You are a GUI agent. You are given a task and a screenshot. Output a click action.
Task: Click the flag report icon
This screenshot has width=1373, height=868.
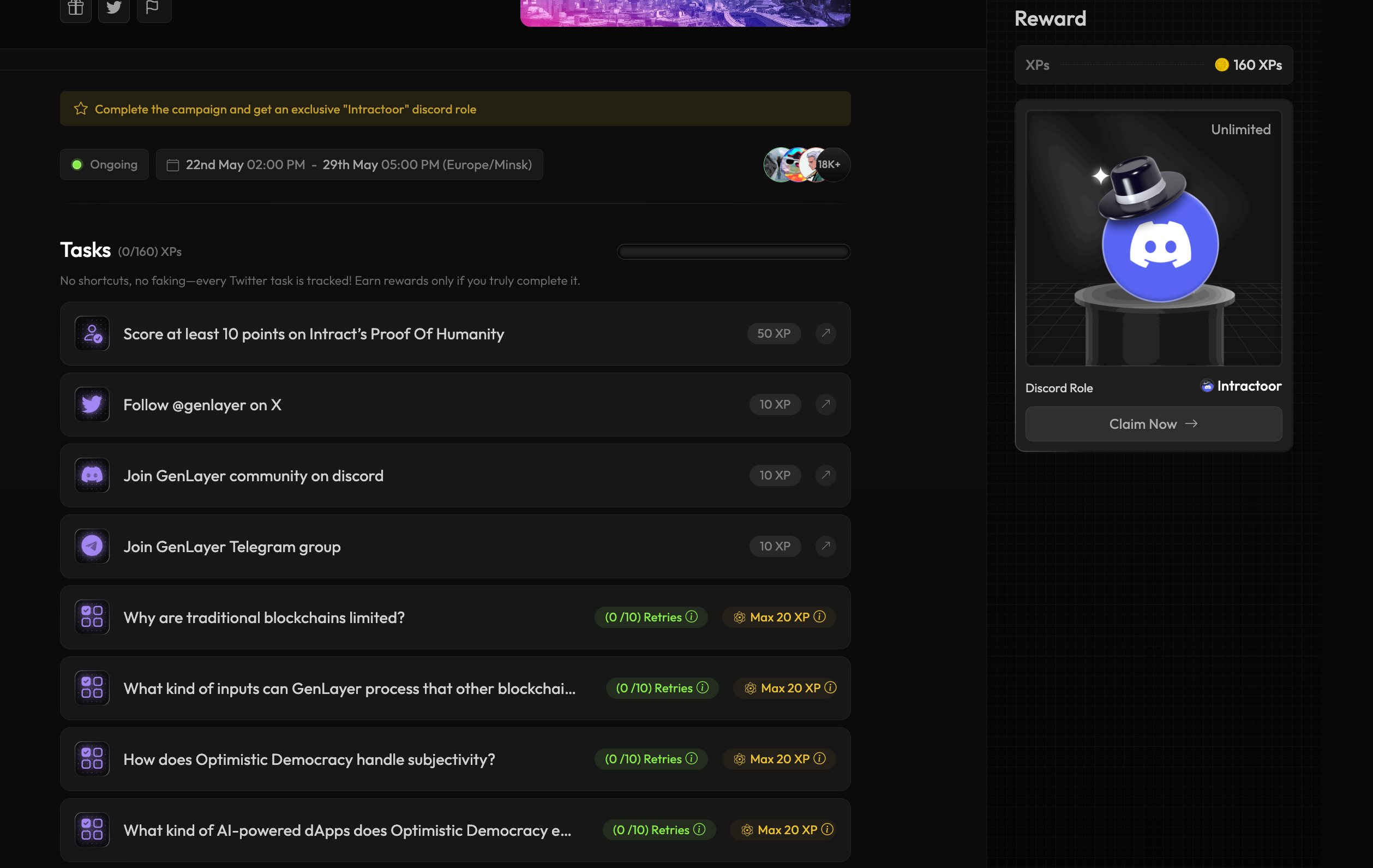pos(153,8)
